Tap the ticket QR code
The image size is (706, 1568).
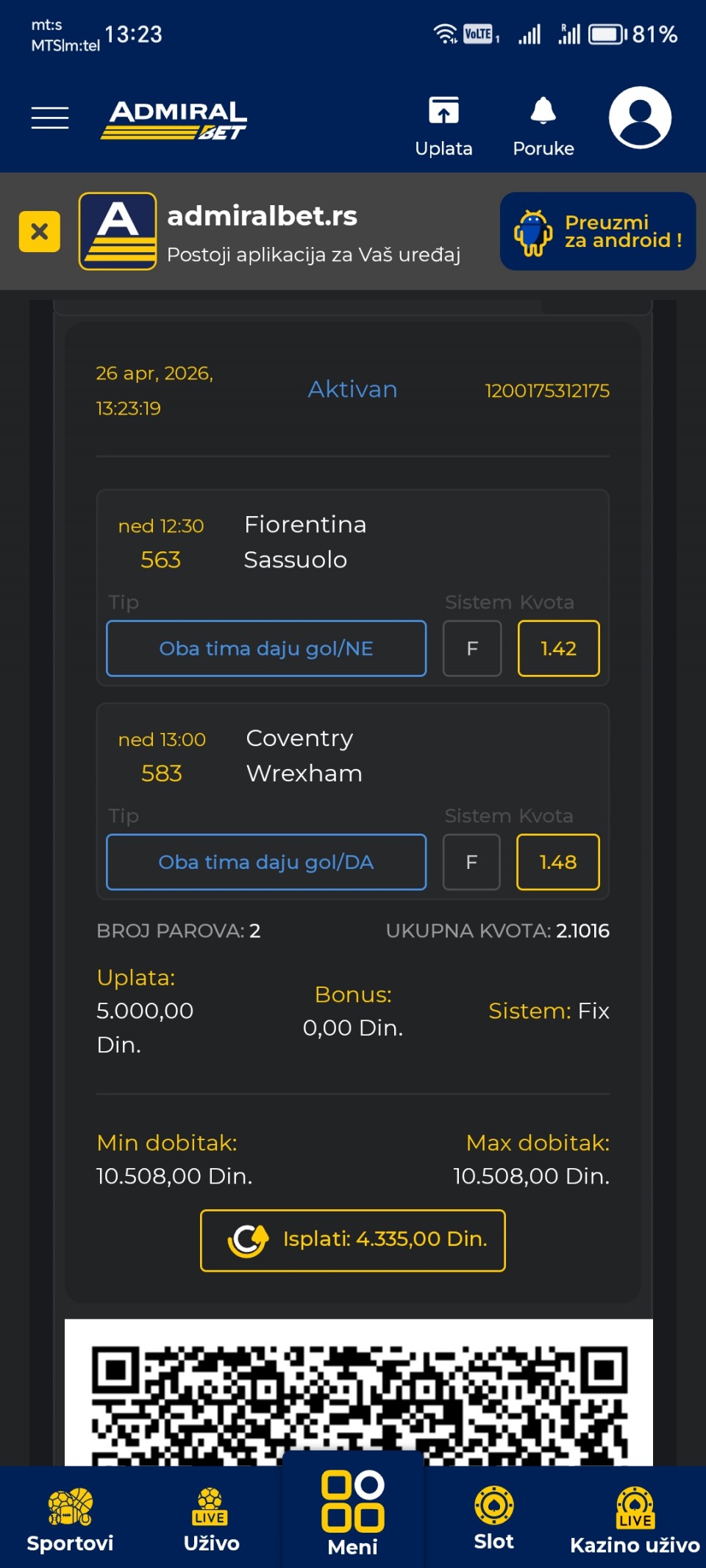[x=359, y=1397]
